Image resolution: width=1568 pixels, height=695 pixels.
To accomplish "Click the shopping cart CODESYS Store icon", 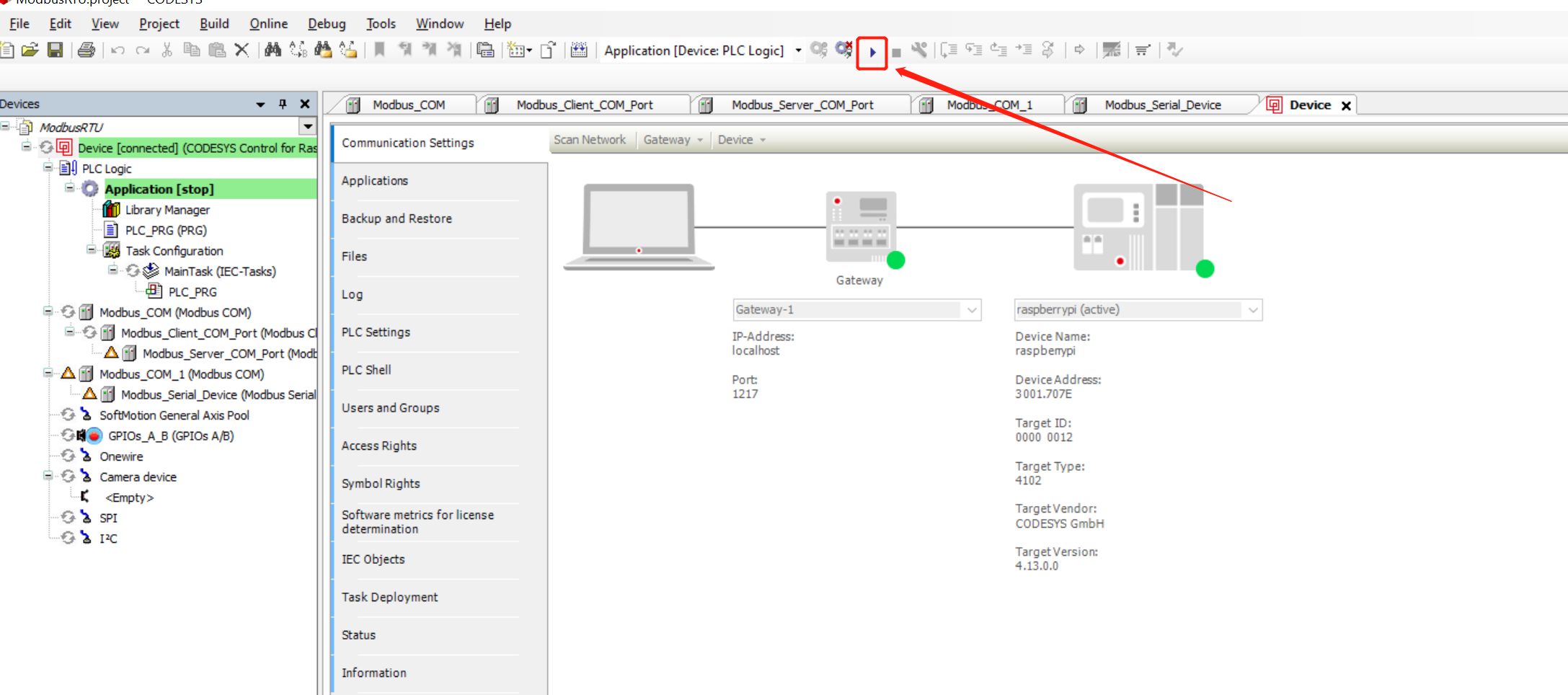I will point(1143,50).
